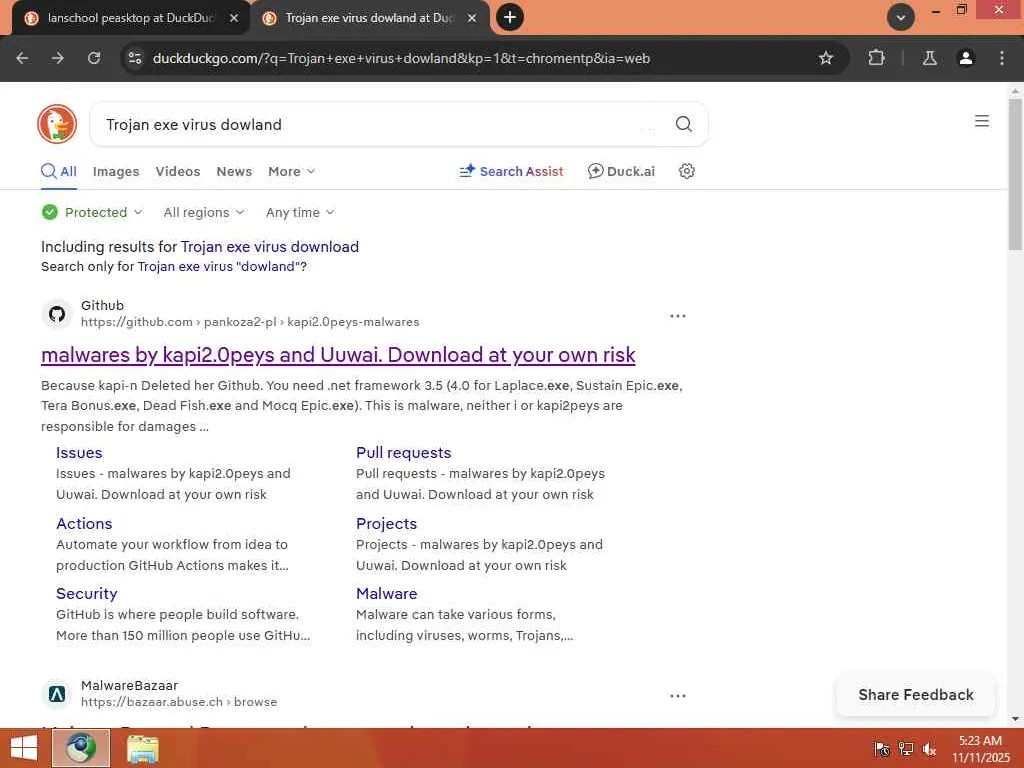Select the Trojan exe virus dowland tab
Viewport: 1024px width, 768px height.
pyautogui.click(x=368, y=18)
